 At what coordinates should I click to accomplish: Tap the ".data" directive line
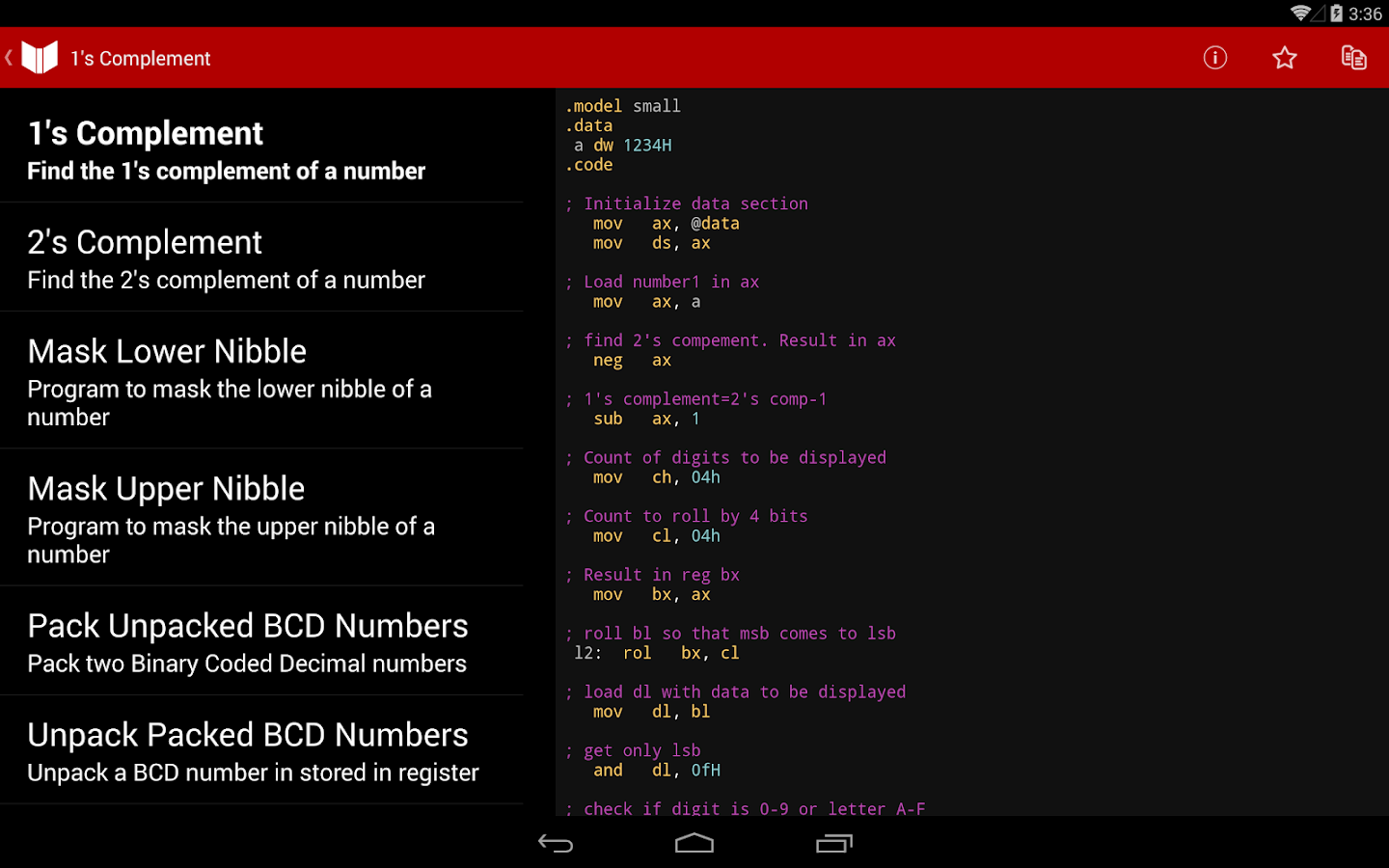pyautogui.click(x=588, y=125)
